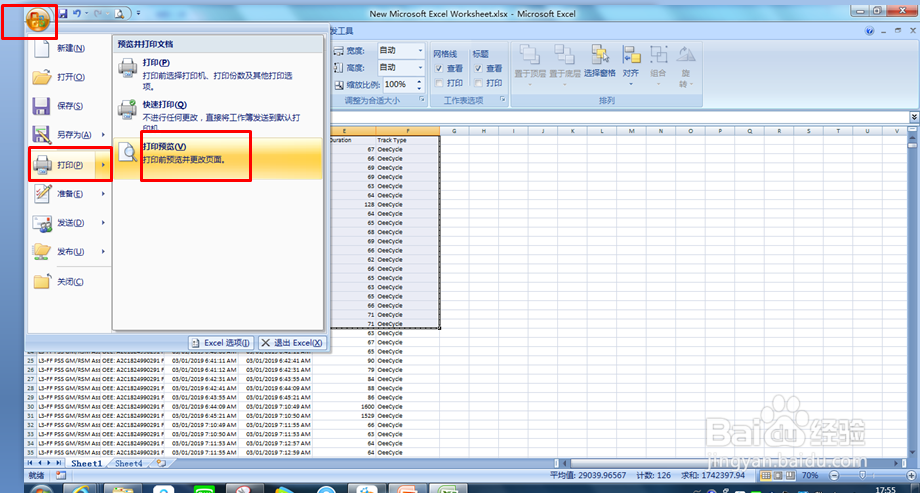Click the 退出 Excel button

pos(292,343)
